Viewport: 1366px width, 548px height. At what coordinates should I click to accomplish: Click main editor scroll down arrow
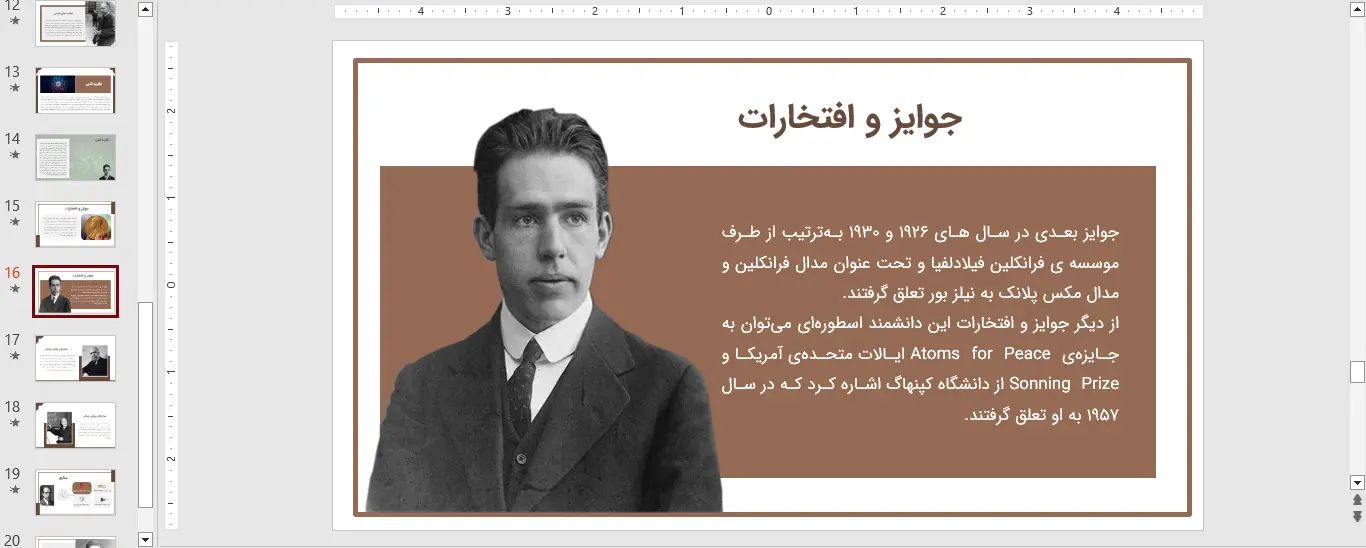1357,481
